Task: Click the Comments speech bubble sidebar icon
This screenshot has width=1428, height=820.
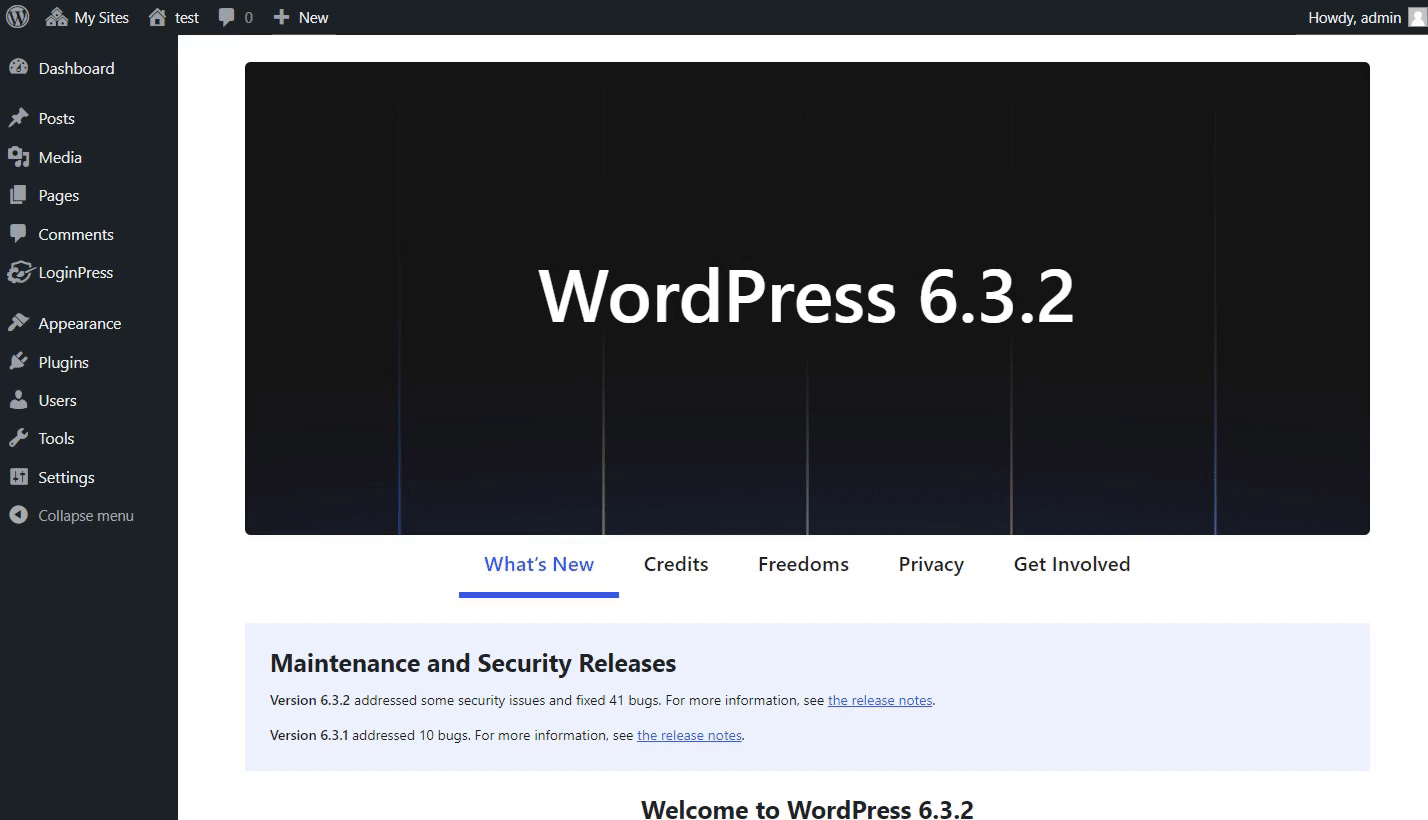Action: [18, 234]
